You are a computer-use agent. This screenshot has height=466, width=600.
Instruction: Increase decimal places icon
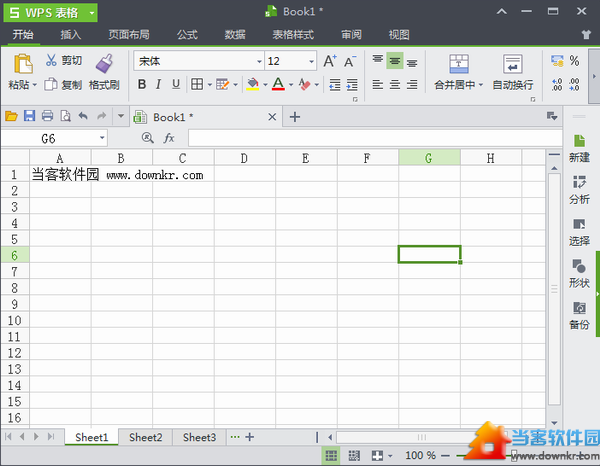pos(557,85)
